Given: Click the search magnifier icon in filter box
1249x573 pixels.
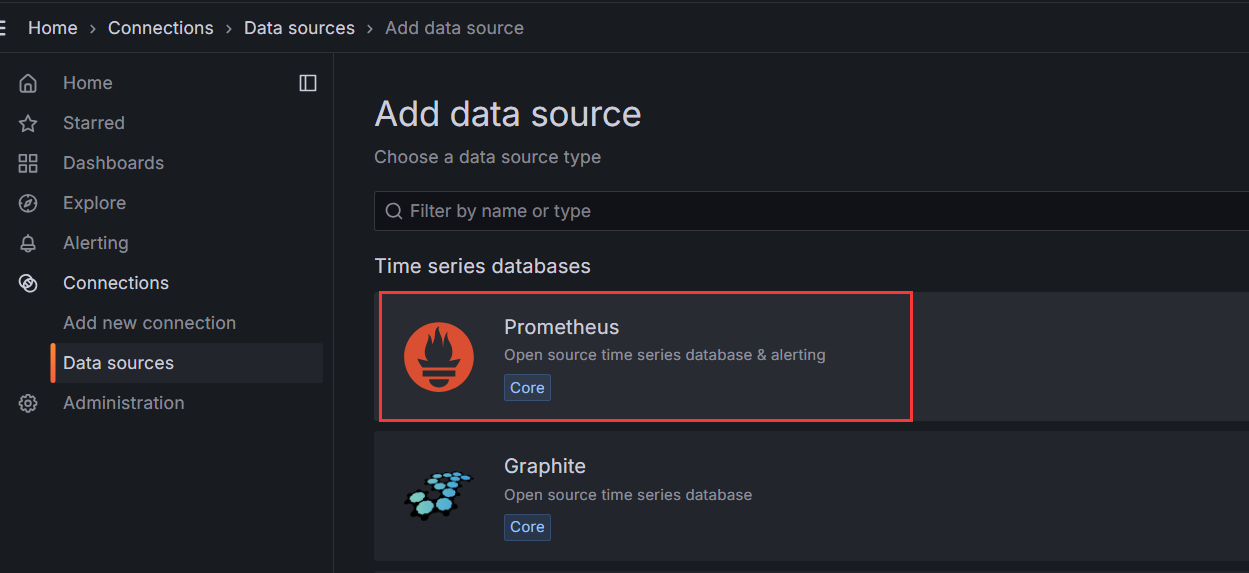Looking at the screenshot, I should 394,211.
